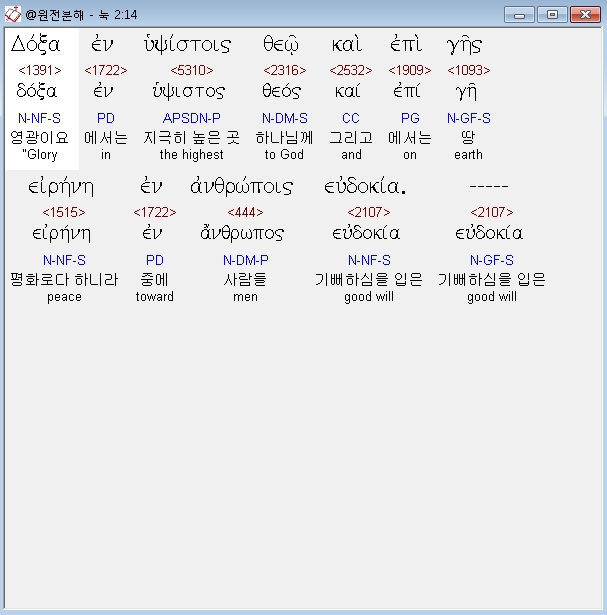Click the Korean gloss 그리고
607x615 pixels.
(351, 137)
